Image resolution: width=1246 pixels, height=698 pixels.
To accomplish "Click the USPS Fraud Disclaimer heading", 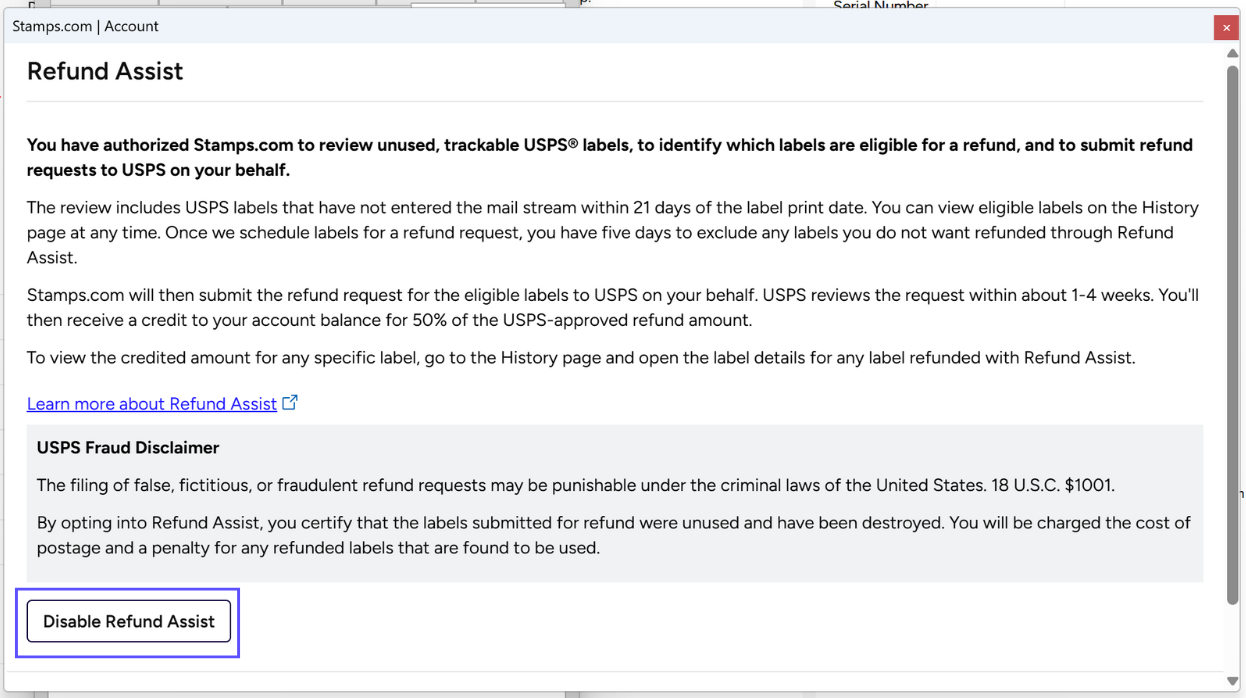I will [x=128, y=448].
